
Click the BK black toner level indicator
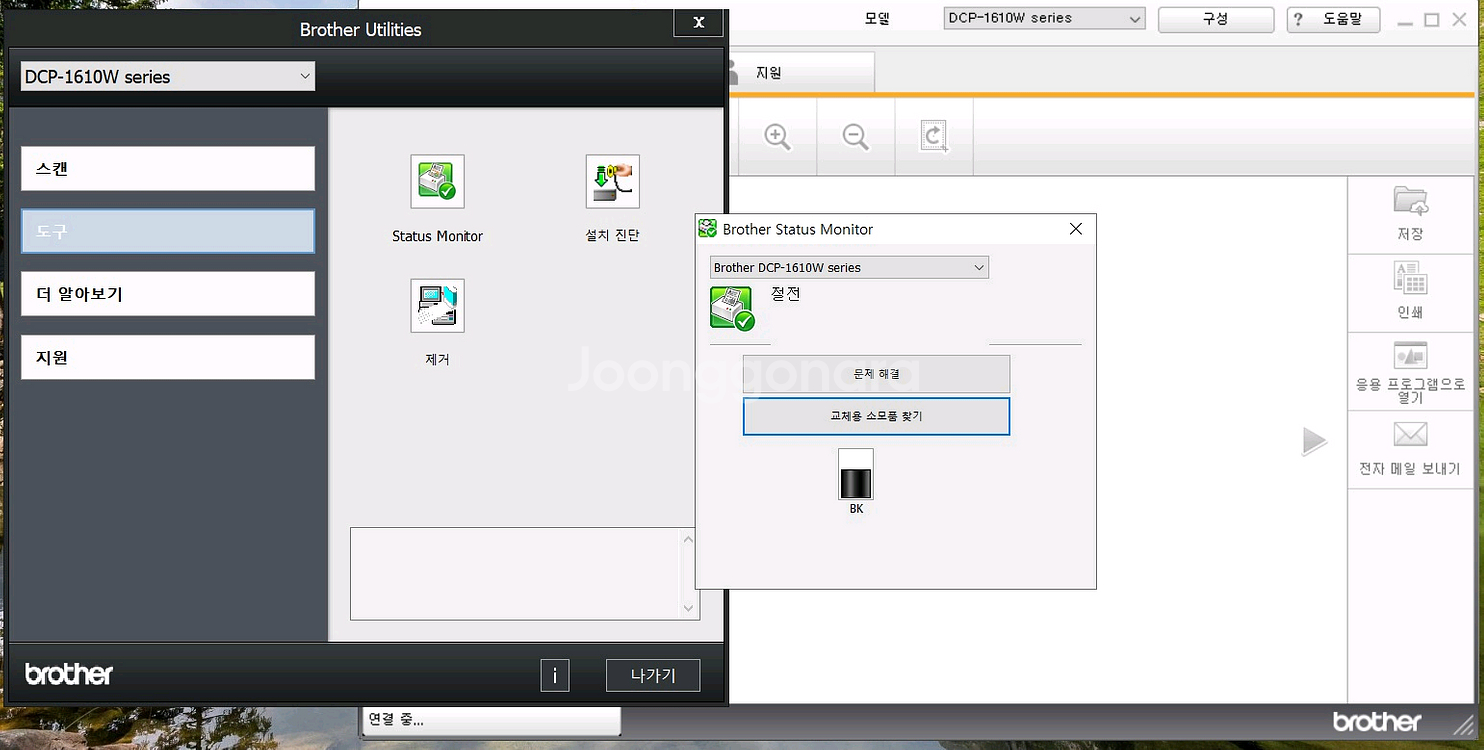[855, 474]
